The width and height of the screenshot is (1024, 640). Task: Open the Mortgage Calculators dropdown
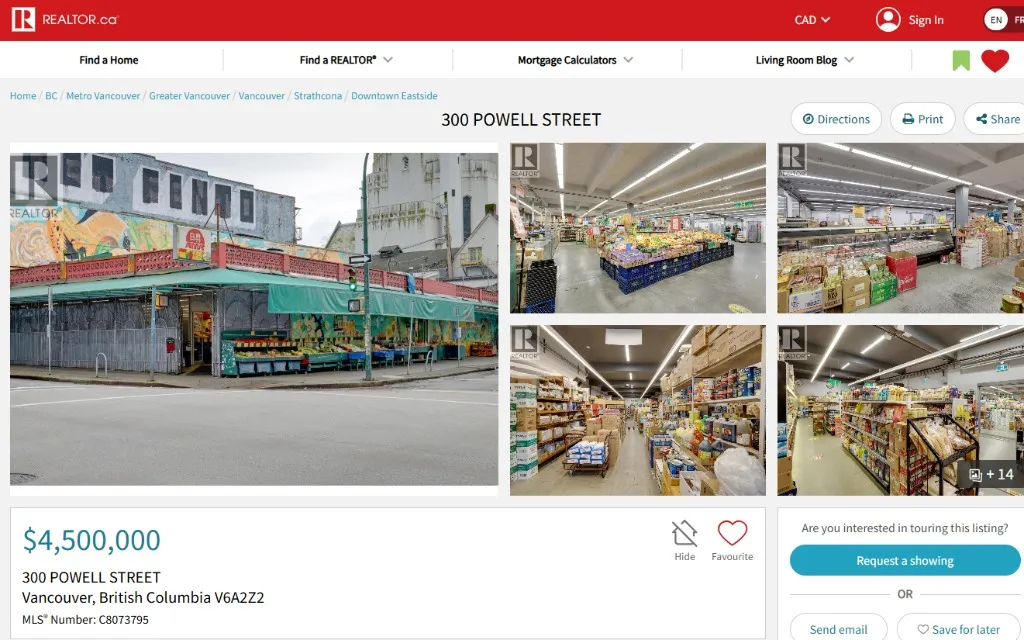coord(575,60)
